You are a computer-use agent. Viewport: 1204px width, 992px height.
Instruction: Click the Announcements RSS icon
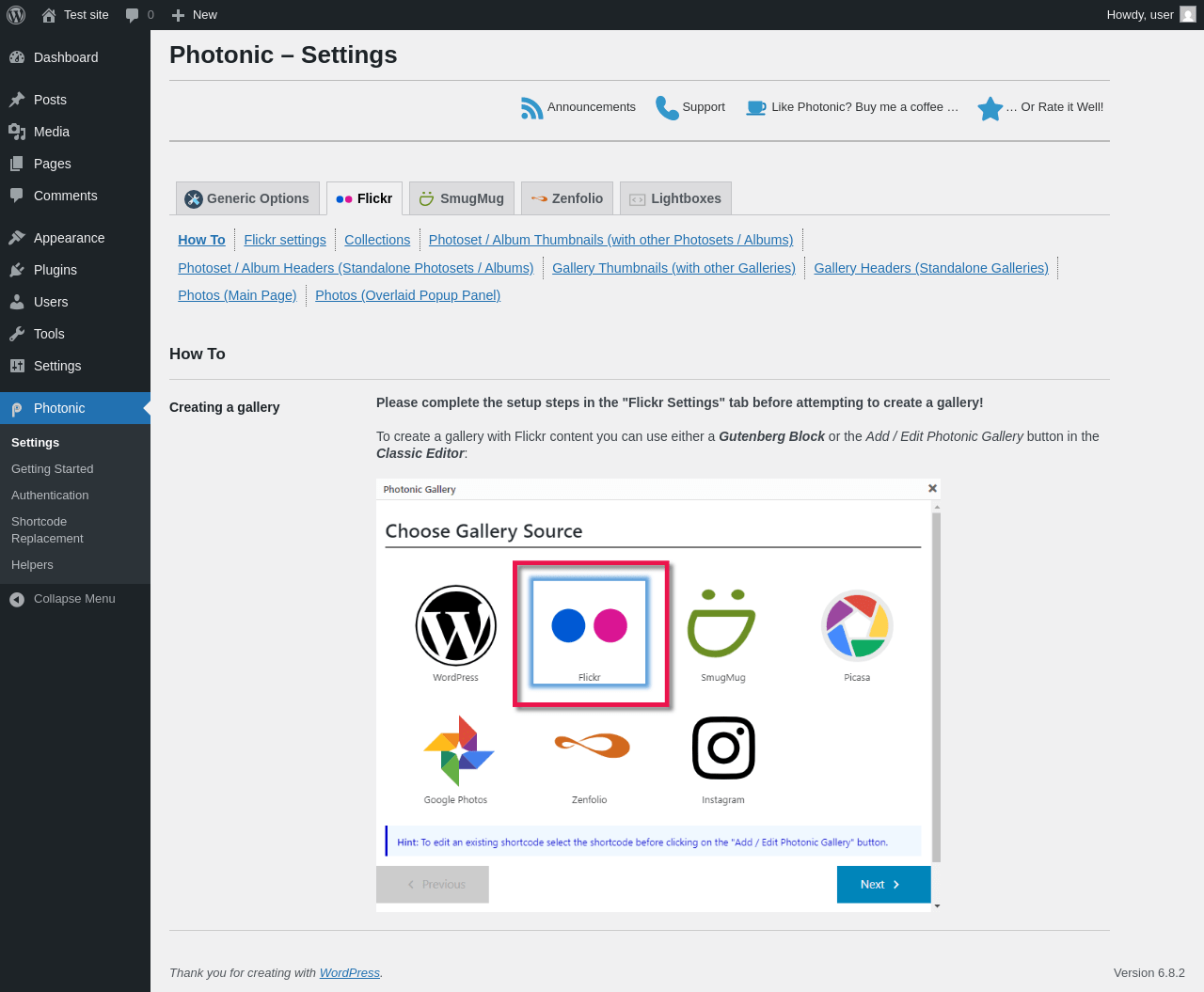click(532, 108)
